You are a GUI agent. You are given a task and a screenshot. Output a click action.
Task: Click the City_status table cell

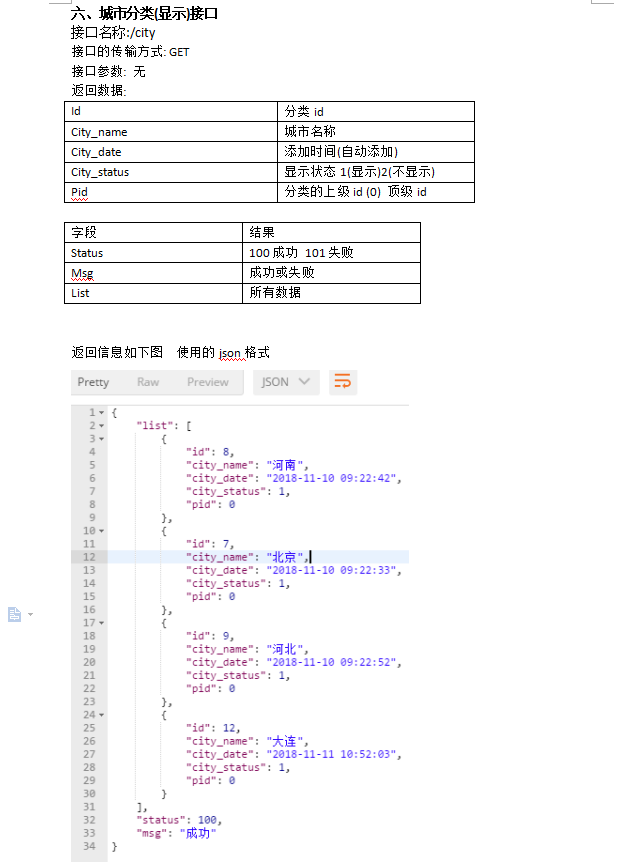tap(171, 172)
